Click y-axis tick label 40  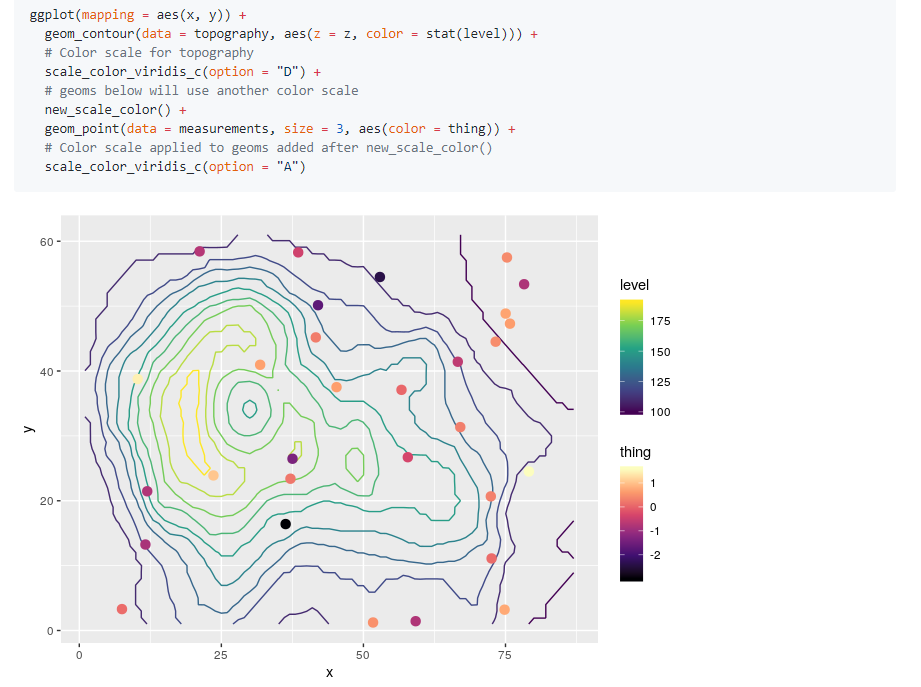click(46, 372)
